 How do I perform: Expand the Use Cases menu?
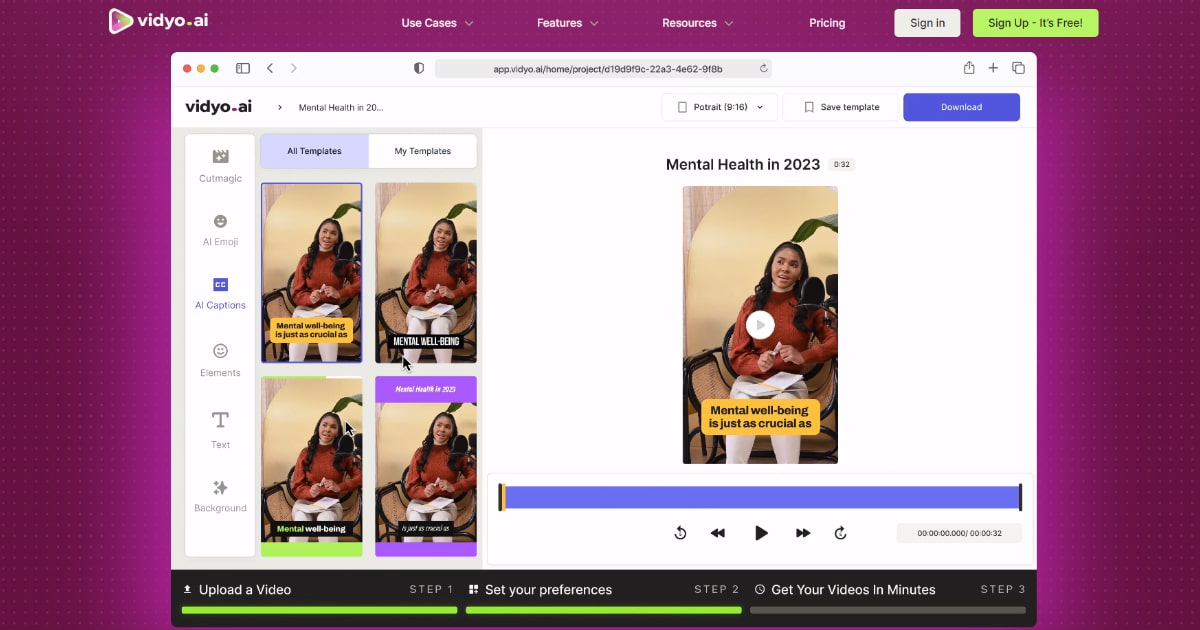[x=437, y=23]
